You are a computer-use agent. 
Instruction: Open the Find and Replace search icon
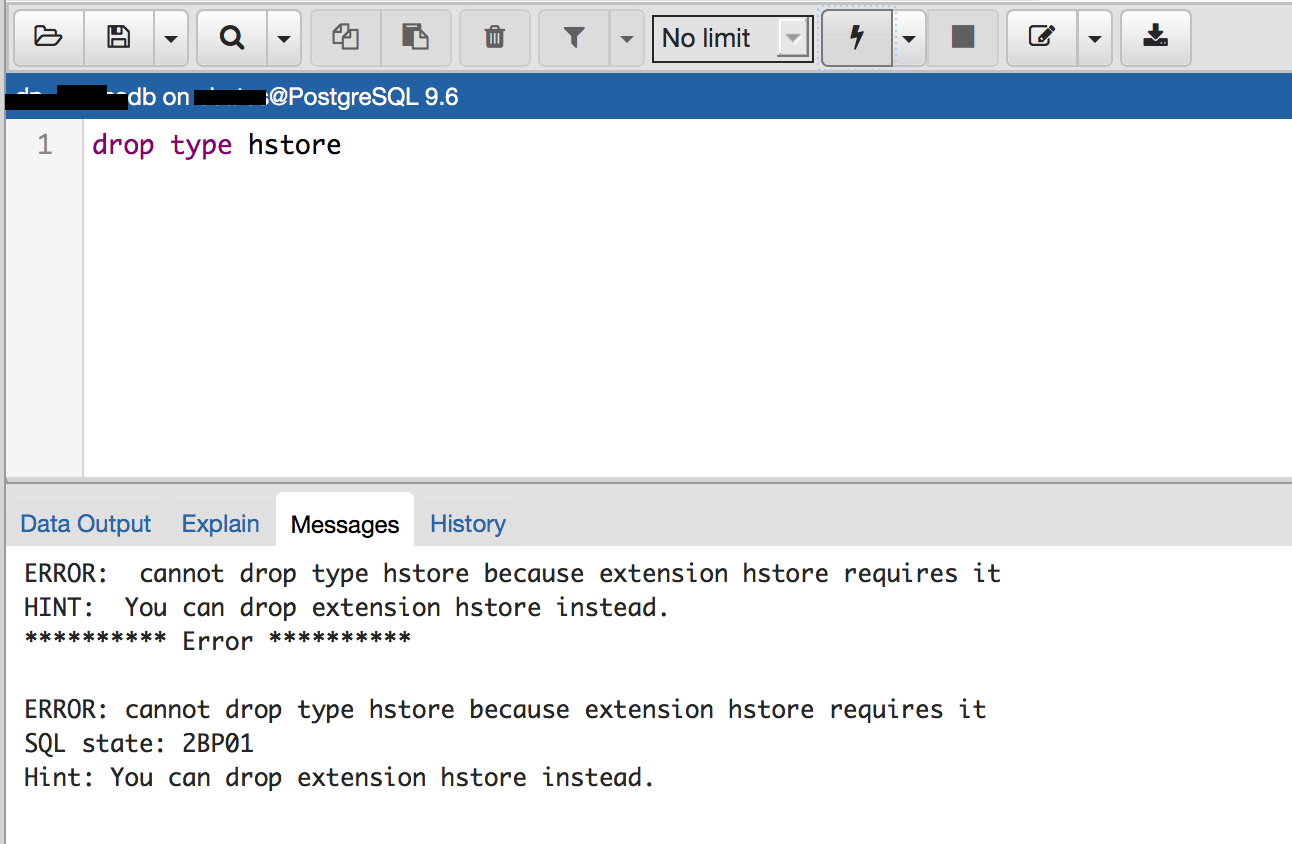tap(231, 37)
